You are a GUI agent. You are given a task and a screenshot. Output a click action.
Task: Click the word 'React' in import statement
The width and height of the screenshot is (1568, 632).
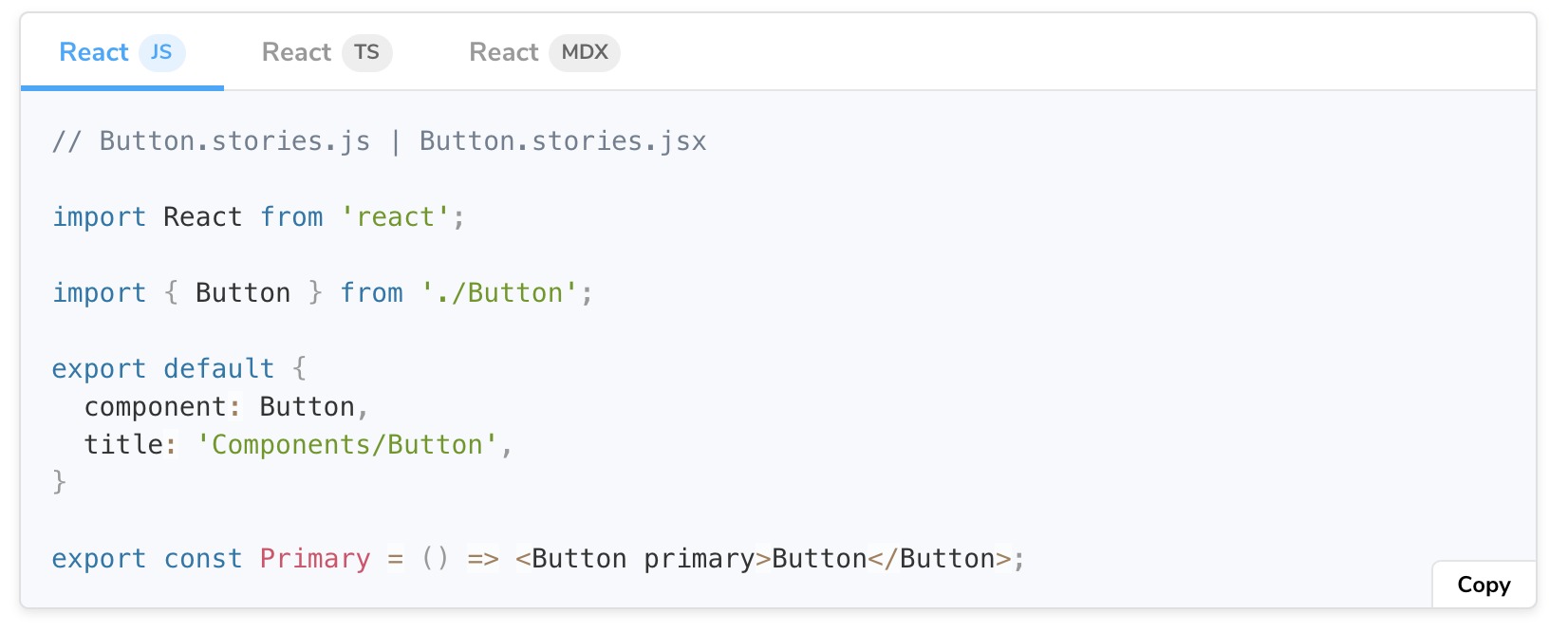203,217
